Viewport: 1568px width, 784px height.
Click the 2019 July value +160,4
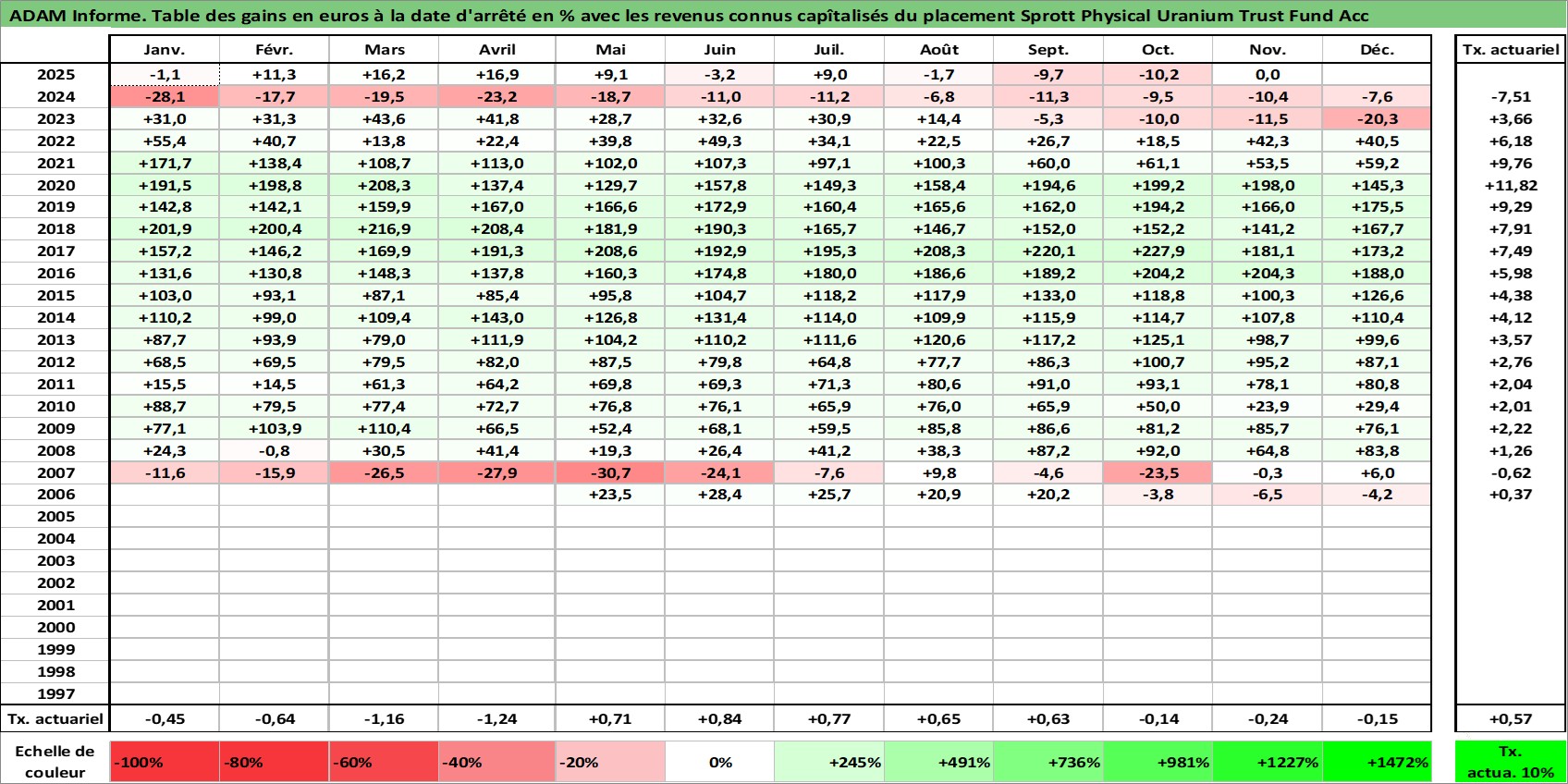click(x=829, y=207)
